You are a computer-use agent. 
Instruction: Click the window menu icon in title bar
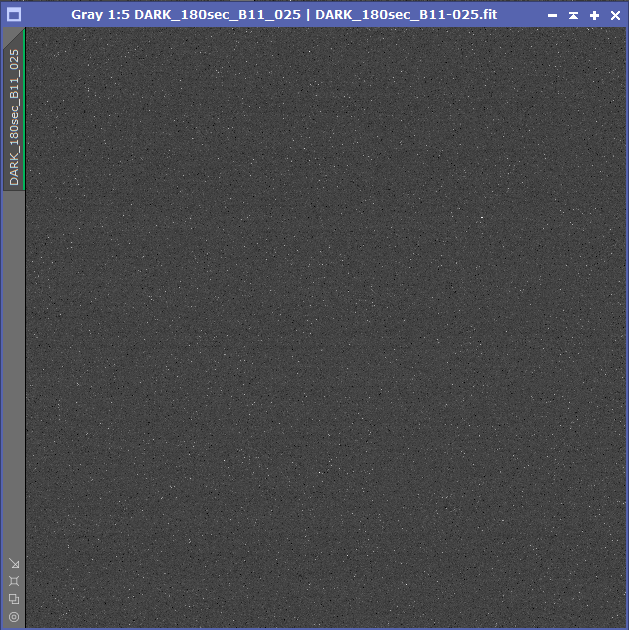coord(14,15)
